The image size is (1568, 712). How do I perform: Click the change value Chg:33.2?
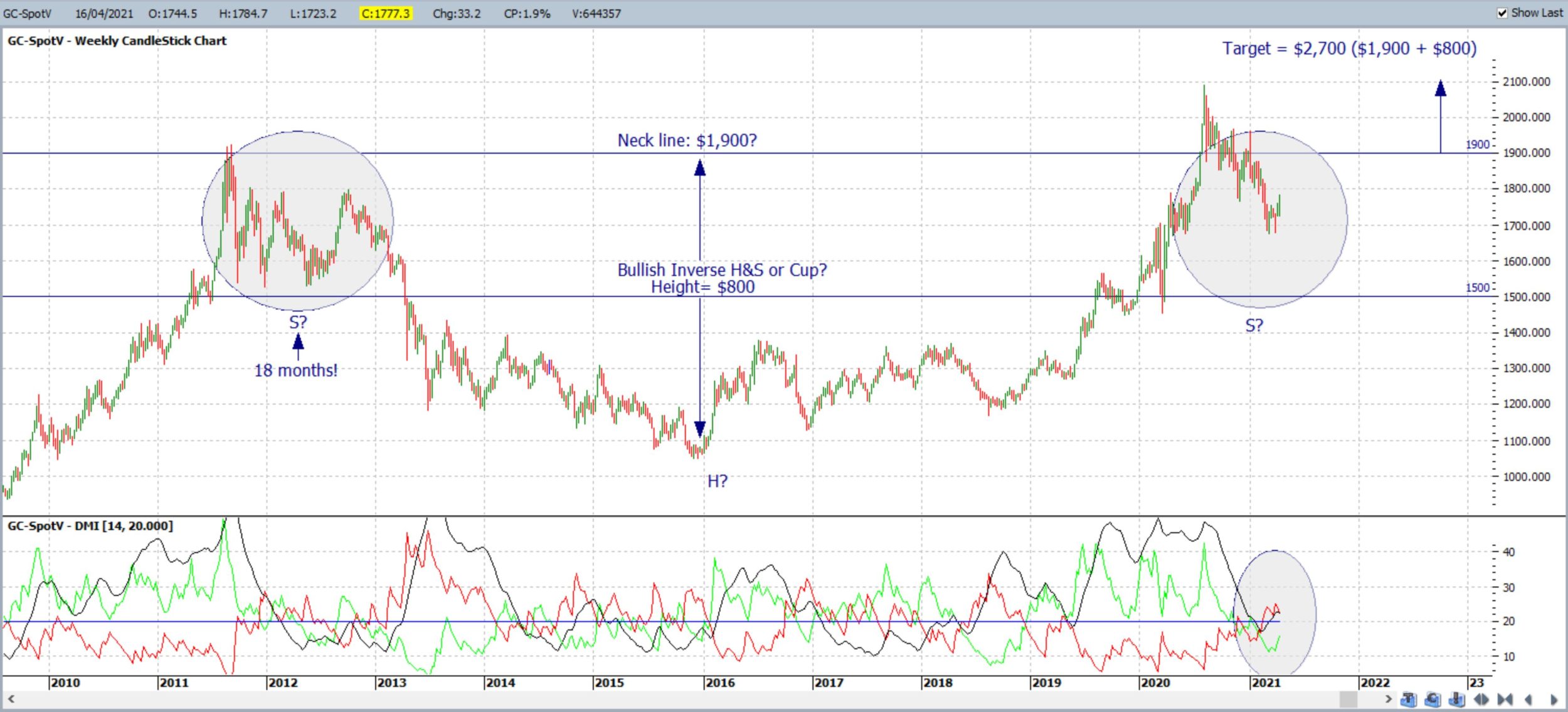[457, 13]
